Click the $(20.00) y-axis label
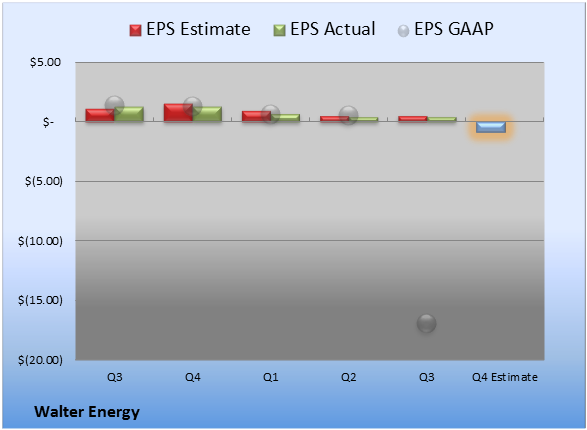 pyautogui.click(x=40, y=360)
